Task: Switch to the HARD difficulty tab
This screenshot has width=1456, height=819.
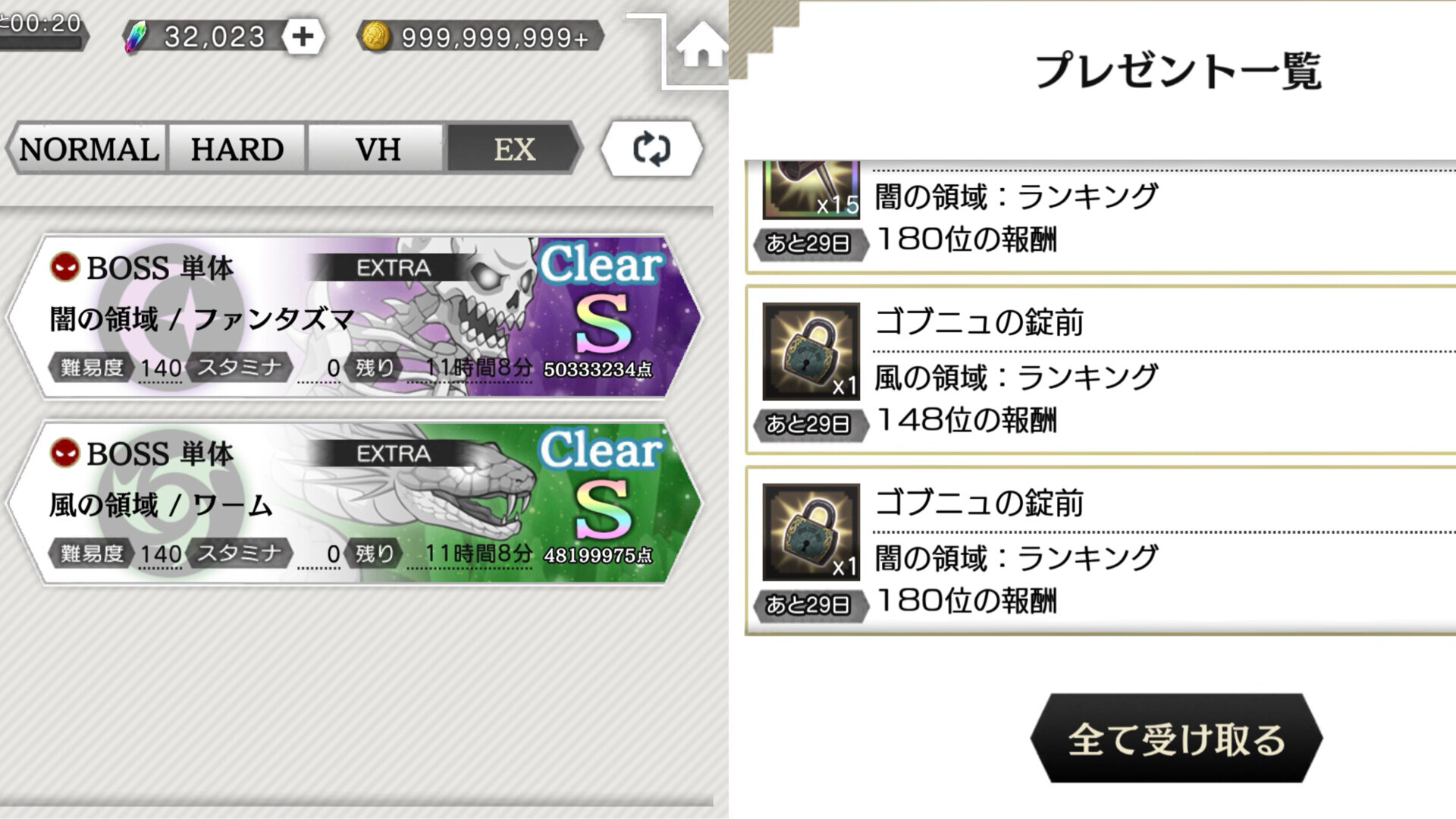Action: pyautogui.click(x=237, y=149)
